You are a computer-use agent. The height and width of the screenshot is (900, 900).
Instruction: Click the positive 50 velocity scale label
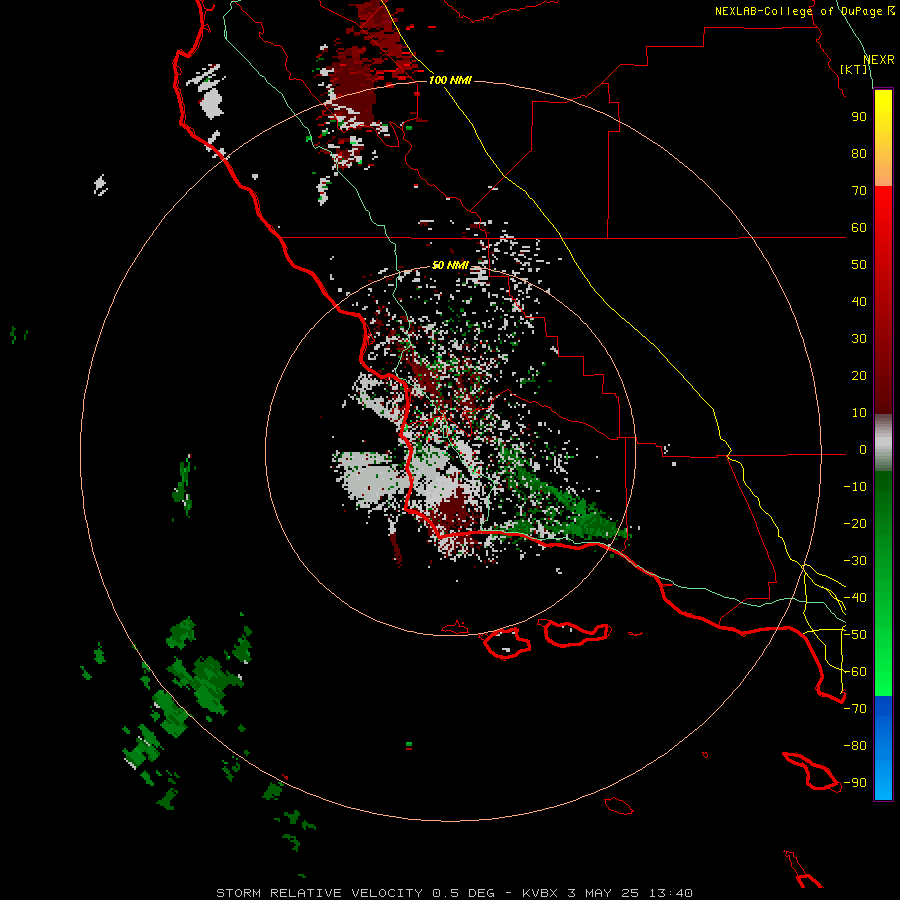click(859, 265)
